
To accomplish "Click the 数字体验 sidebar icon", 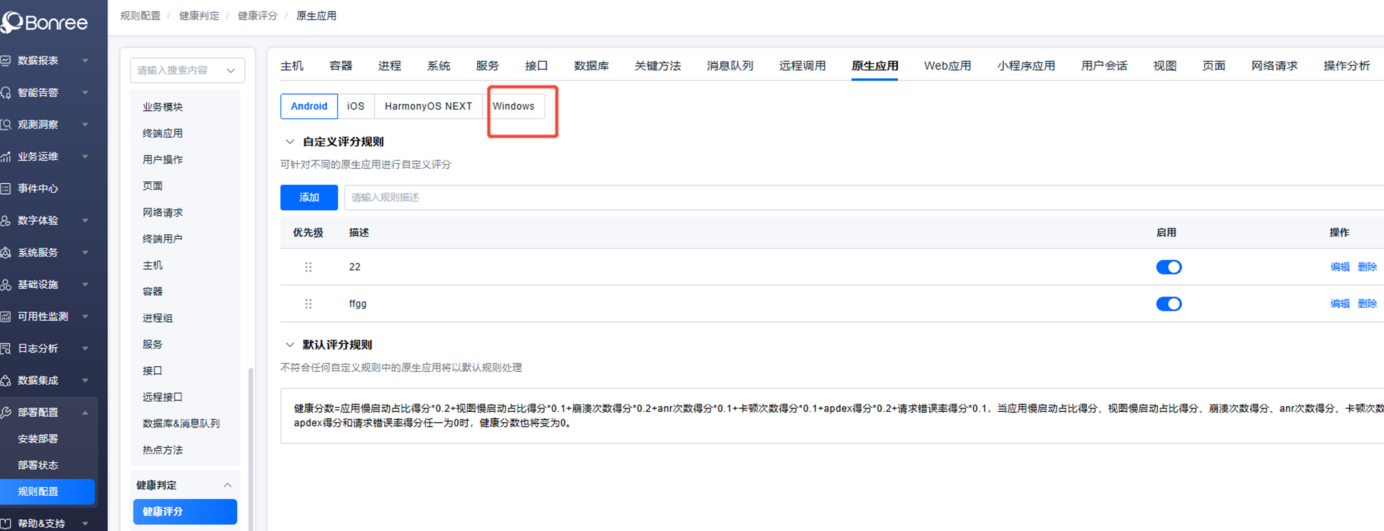I will 6,221.
